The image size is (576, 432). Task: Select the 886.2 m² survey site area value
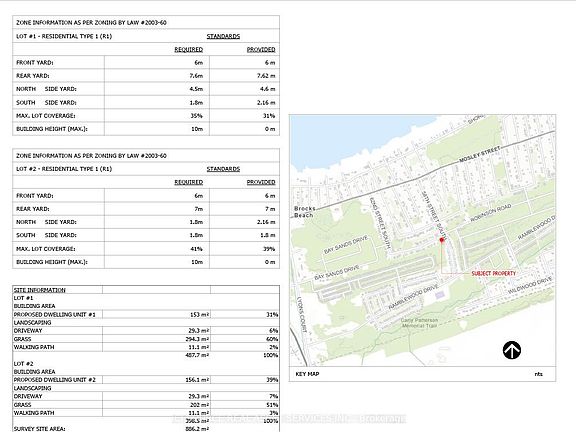click(197, 429)
